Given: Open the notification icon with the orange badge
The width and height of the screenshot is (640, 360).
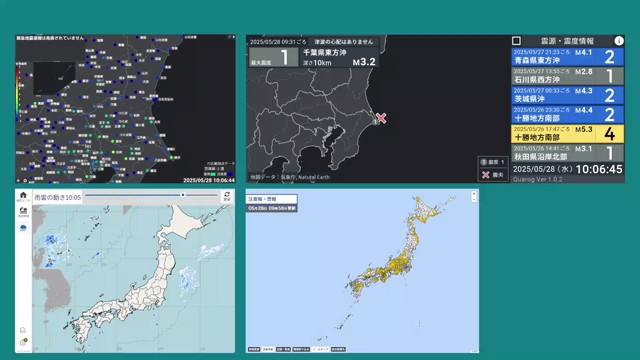Looking at the screenshot, I should (x=23, y=342).
